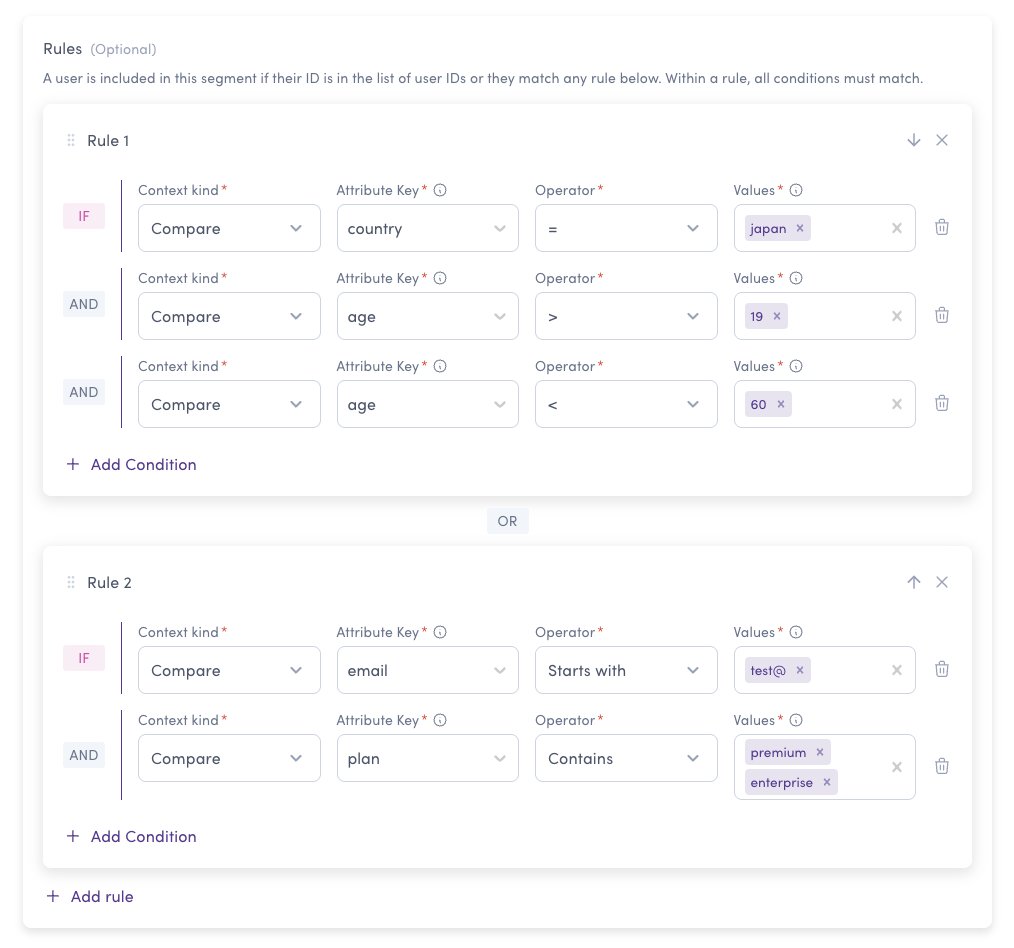This screenshot has height=948, width=1014.
Task: Click the Add rule button
Action: pyautogui.click(x=90, y=896)
